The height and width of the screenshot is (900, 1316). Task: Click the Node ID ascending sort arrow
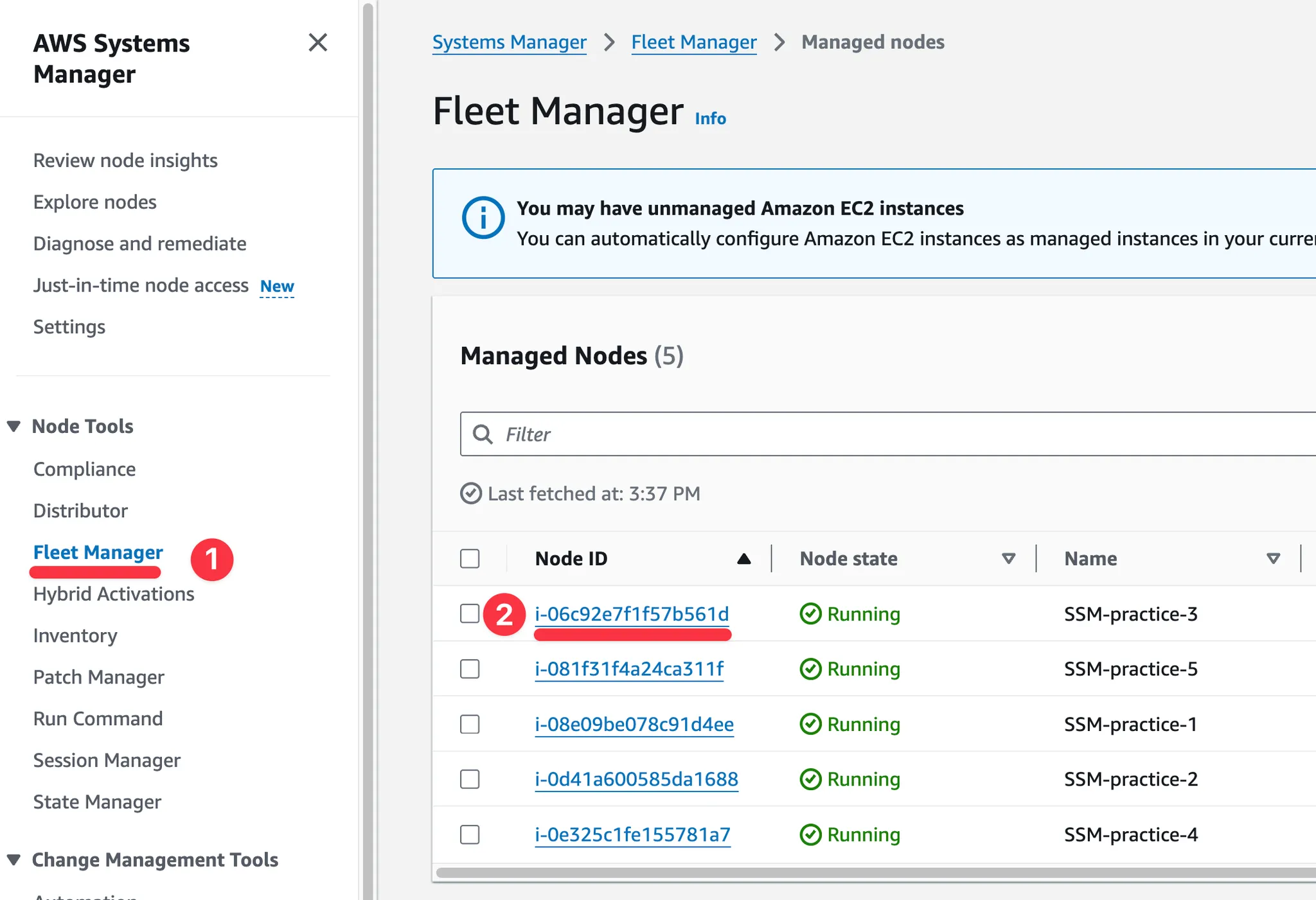pos(743,559)
